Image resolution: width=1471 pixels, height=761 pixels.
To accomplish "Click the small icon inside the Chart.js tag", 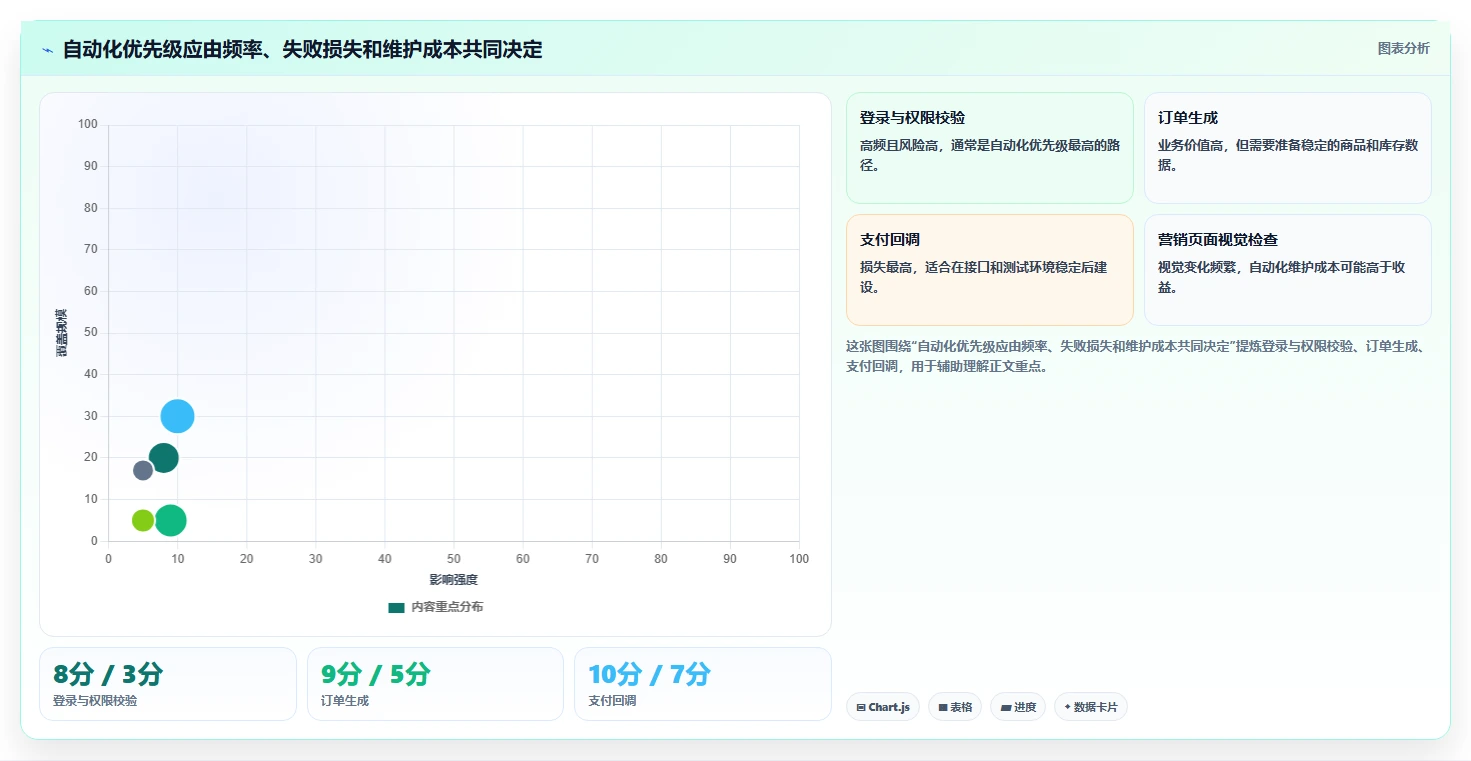I will click(x=860, y=708).
